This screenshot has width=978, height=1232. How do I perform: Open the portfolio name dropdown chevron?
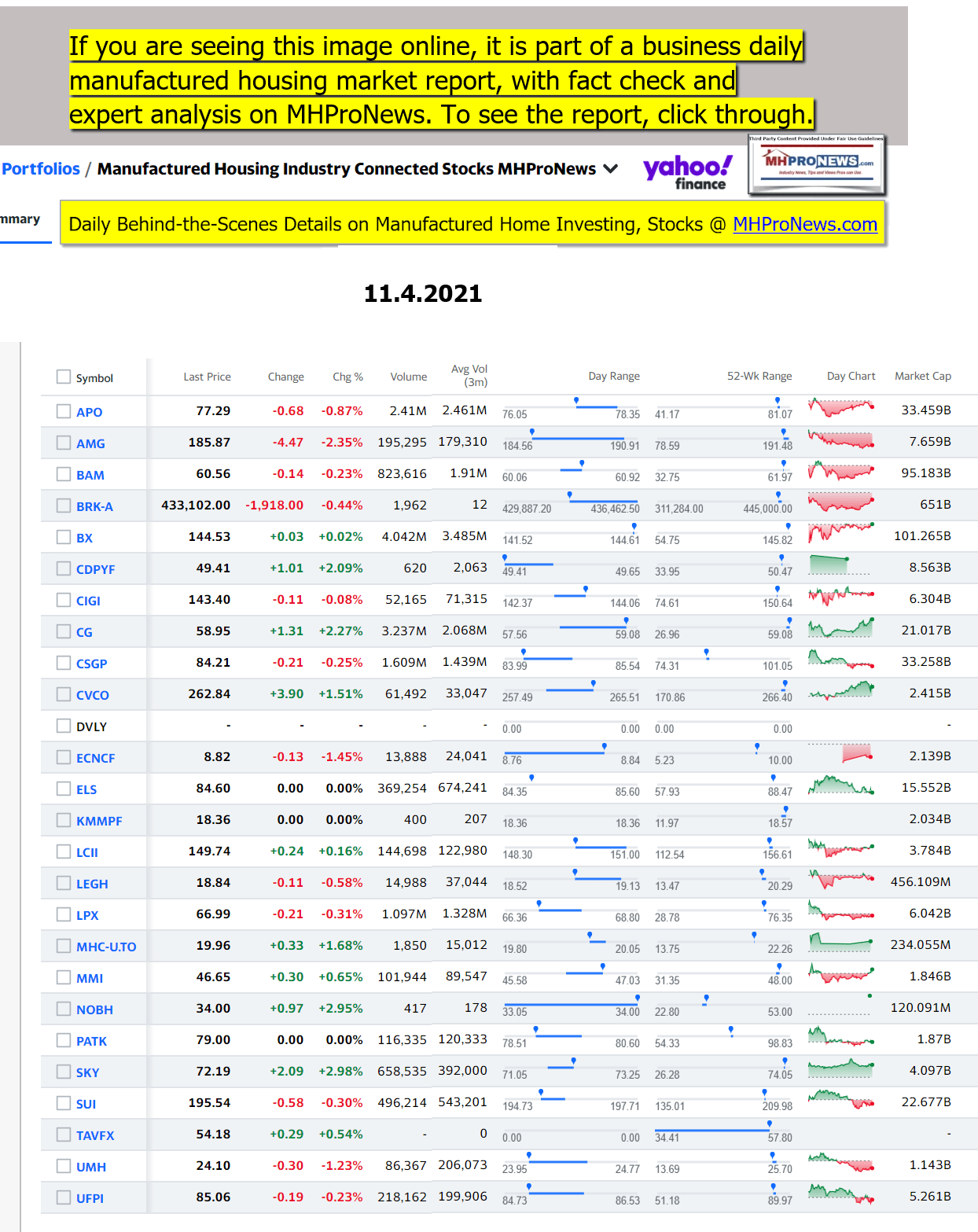coord(610,169)
